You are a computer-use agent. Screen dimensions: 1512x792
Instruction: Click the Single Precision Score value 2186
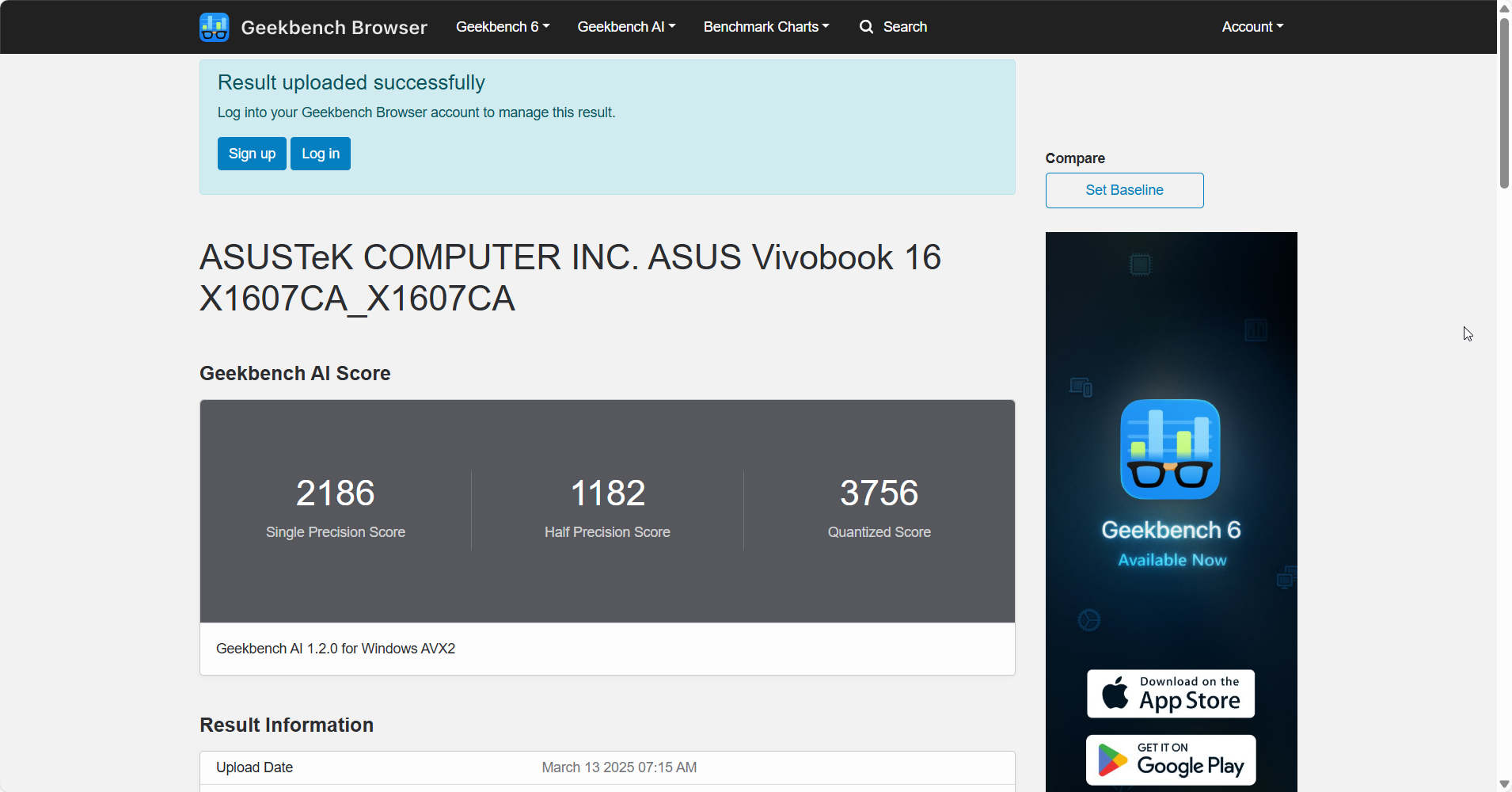tap(336, 493)
